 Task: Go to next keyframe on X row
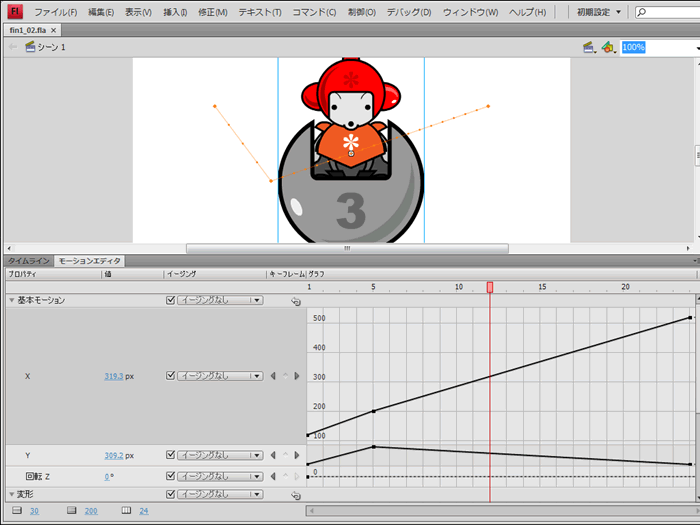click(x=297, y=376)
